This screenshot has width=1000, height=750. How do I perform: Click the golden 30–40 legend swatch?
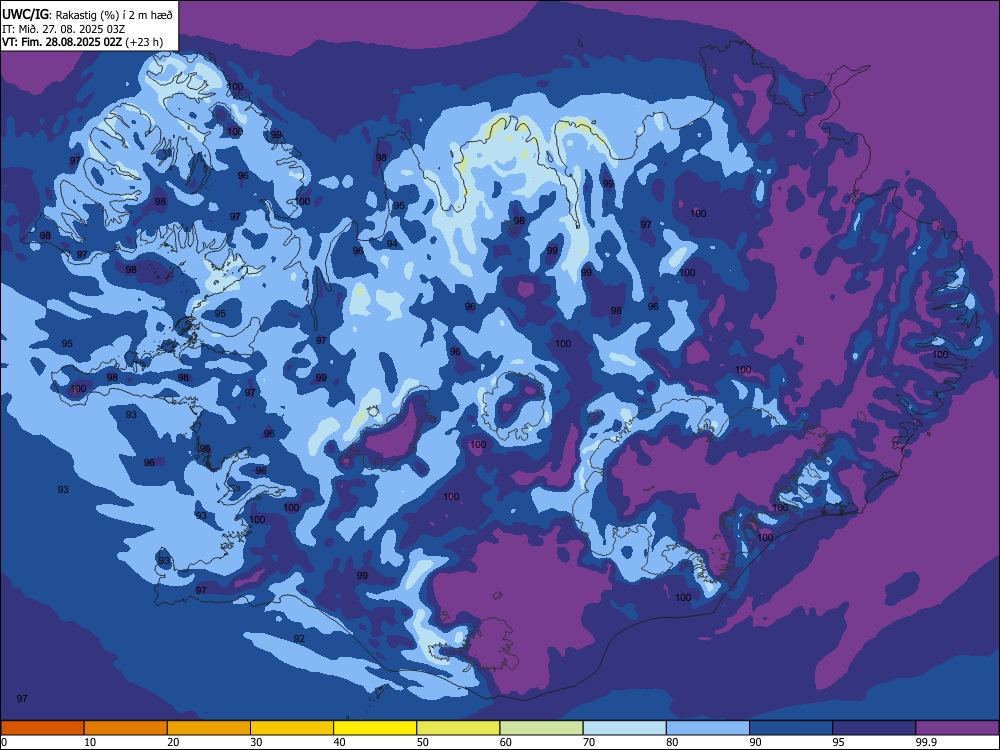(292, 728)
